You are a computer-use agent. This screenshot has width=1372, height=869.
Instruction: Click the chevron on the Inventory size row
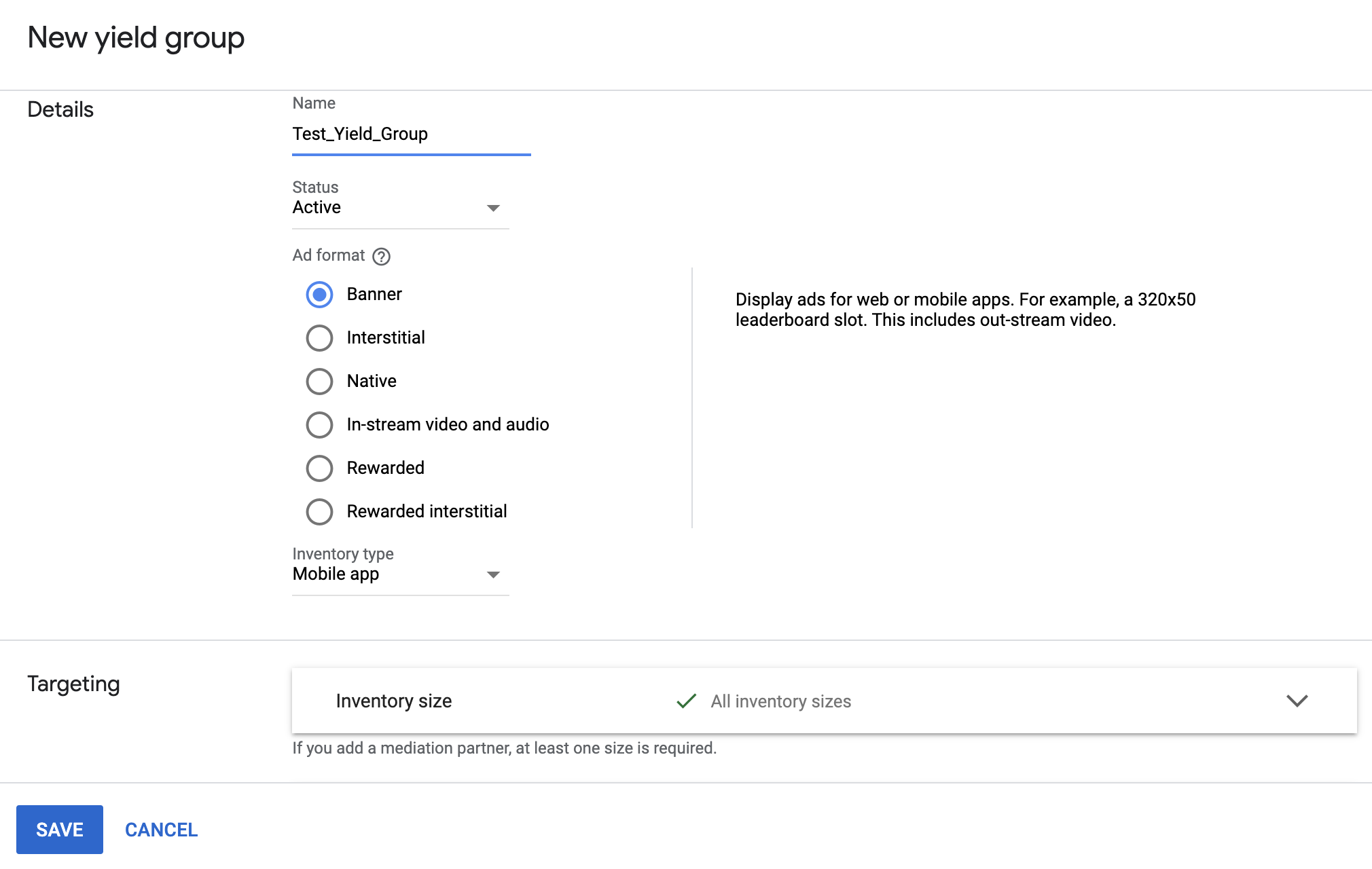pyautogui.click(x=1297, y=701)
